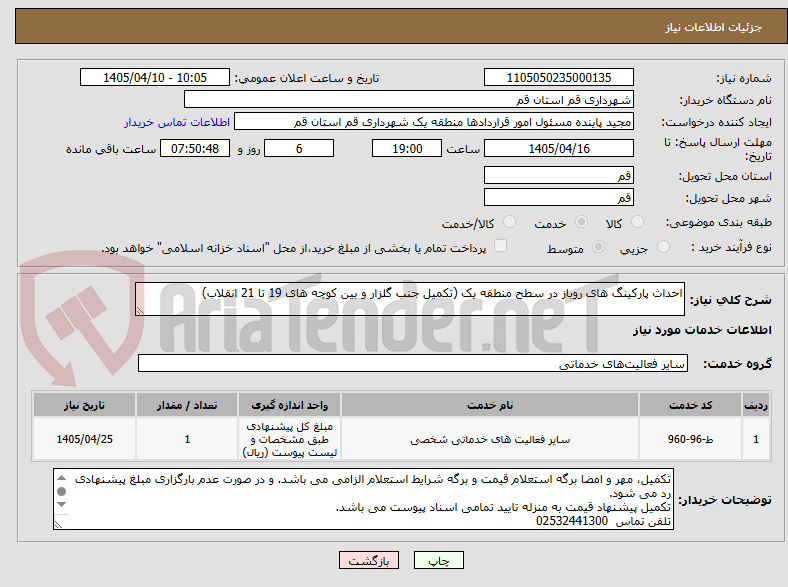Open the اطلاعات تماس خریدار link
The width and height of the screenshot is (788, 587).
coord(177,122)
